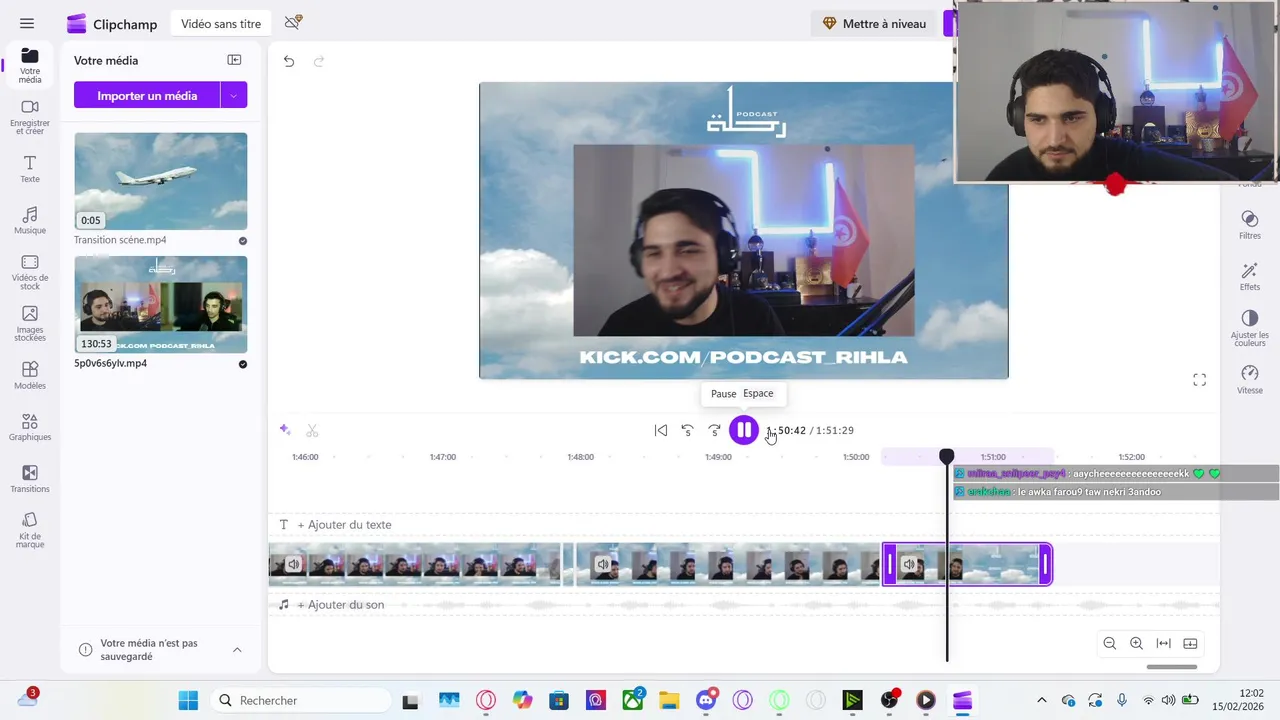This screenshot has height=720, width=1280.
Task: Undo the last edit
Action: coord(289,61)
